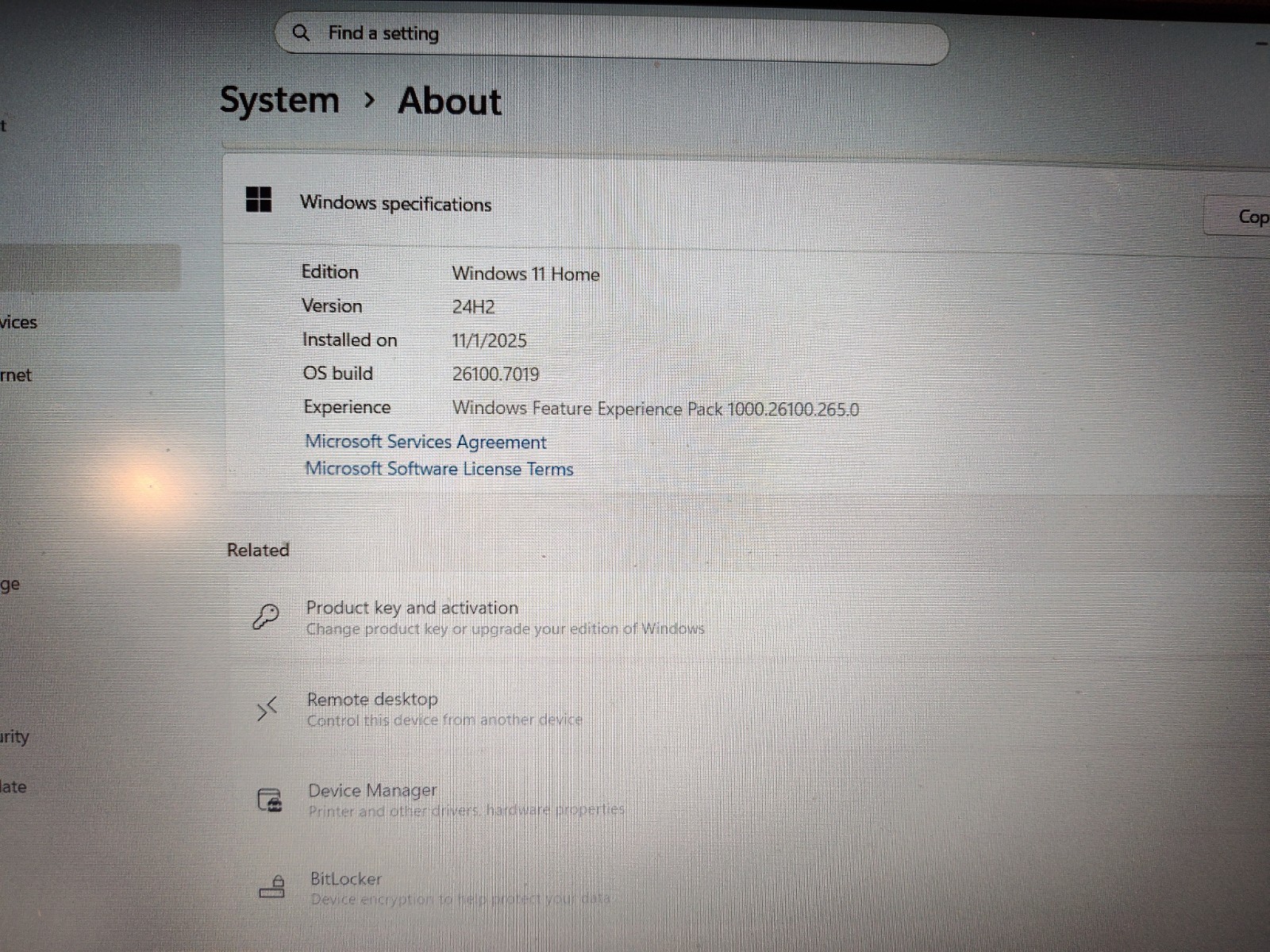Image resolution: width=1270 pixels, height=952 pixels.
Task: Click Copy button for Windows specifications
Action: pyautogui.click(x=1238, y=216)
